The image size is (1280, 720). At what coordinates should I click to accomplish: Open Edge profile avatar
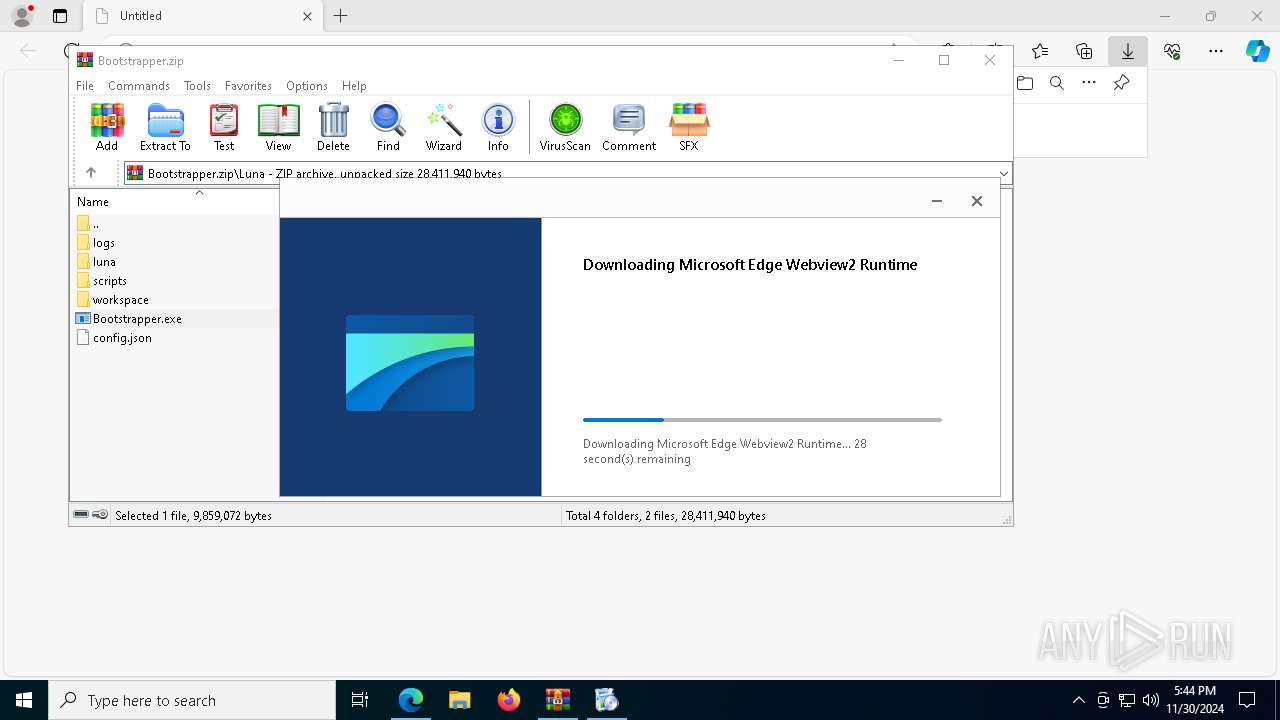pos(21,16)
